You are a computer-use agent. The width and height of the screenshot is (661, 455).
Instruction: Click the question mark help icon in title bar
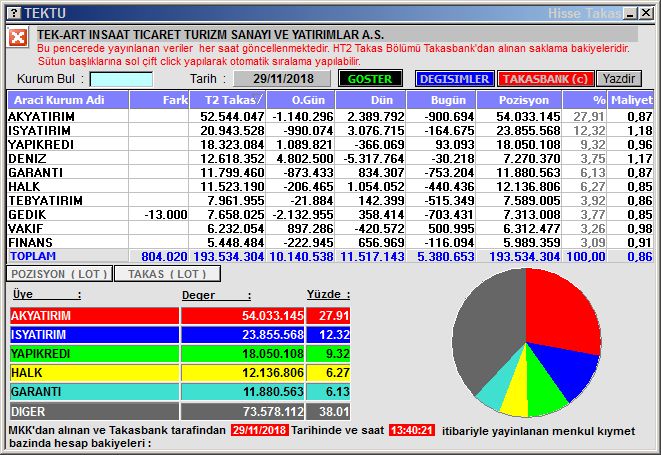click(13, 13)
